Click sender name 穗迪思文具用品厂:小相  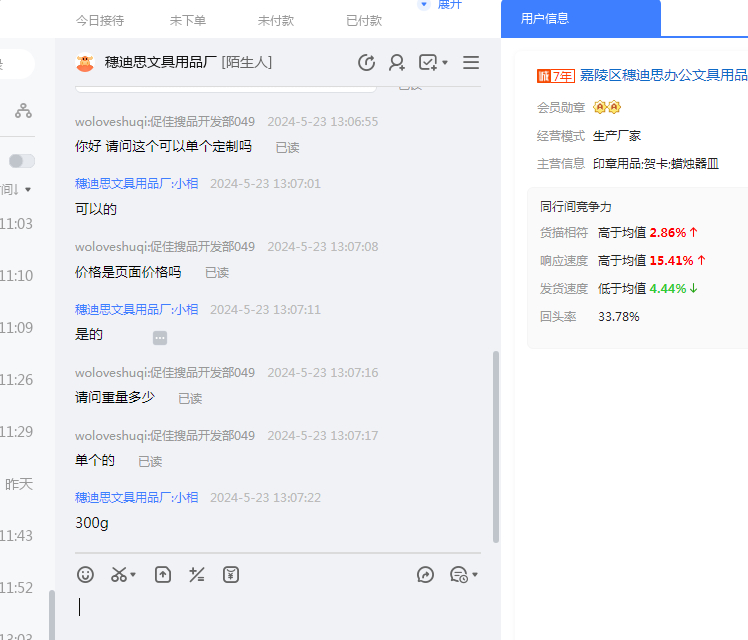point(137,184)
